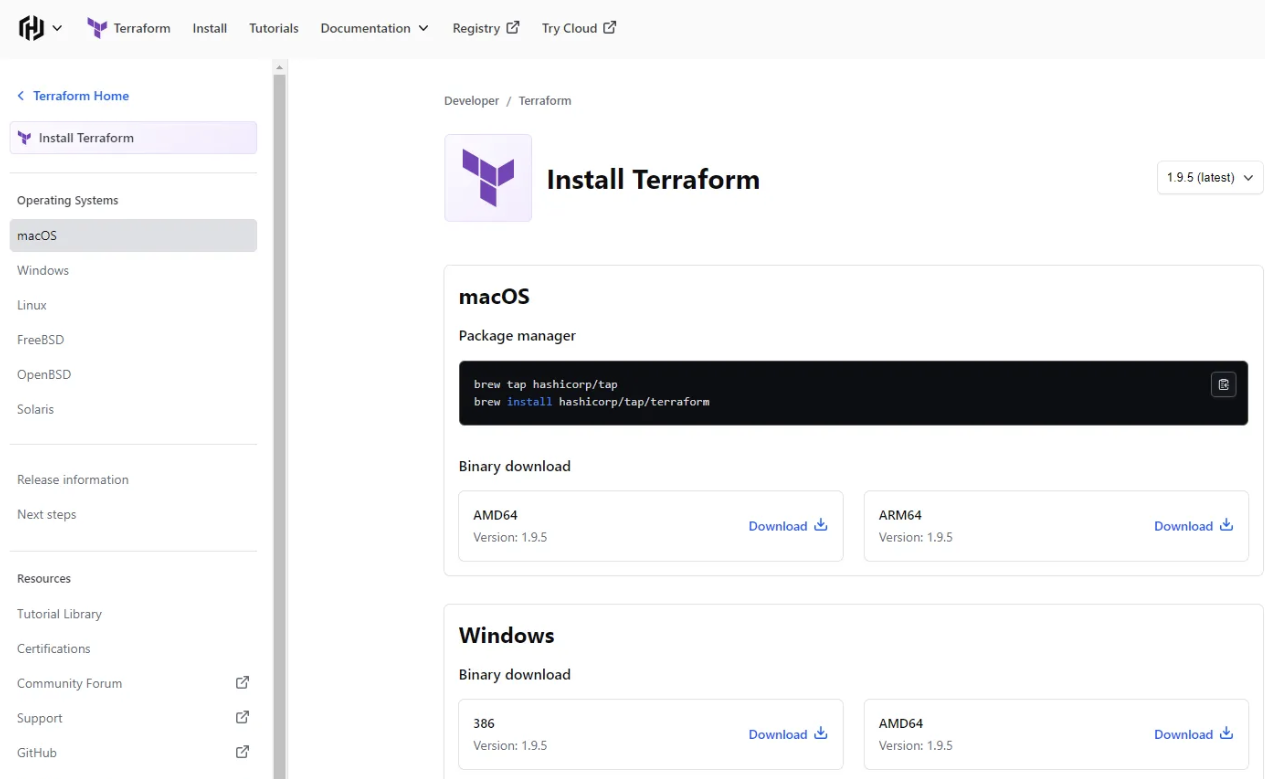Select Solaris in the sidebar

coord(36,409)
